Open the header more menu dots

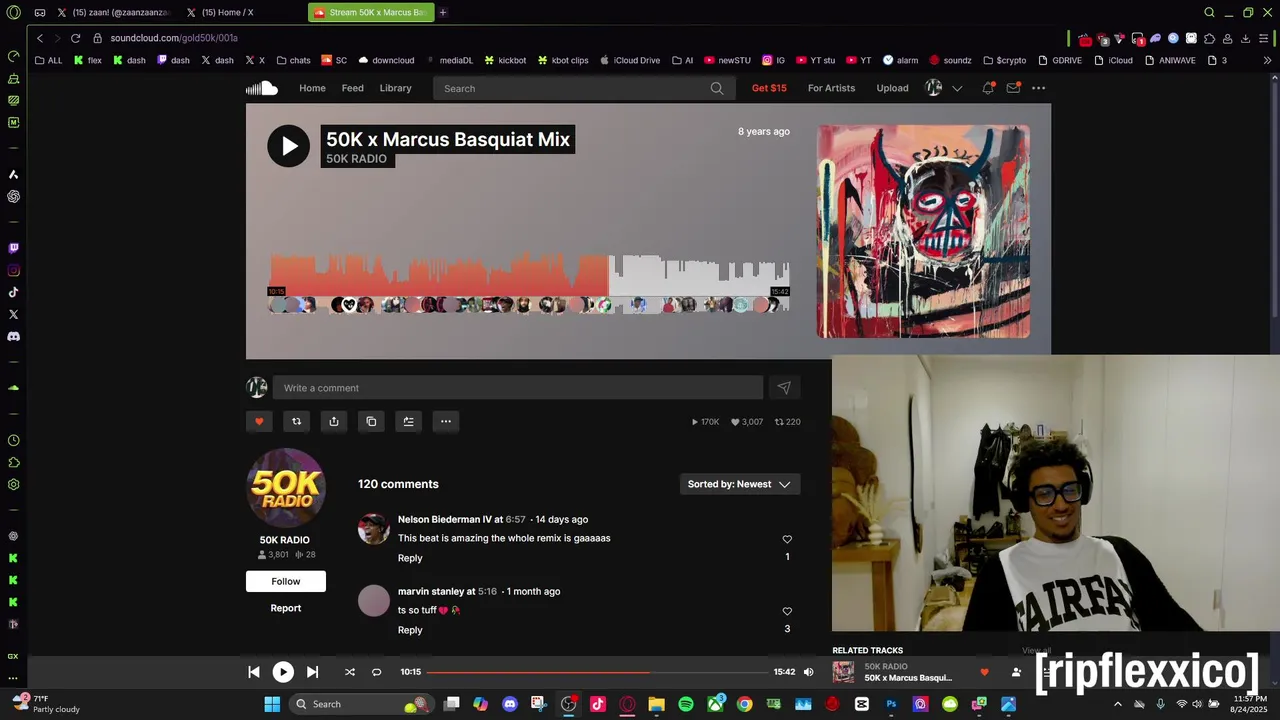(1039, 88)
